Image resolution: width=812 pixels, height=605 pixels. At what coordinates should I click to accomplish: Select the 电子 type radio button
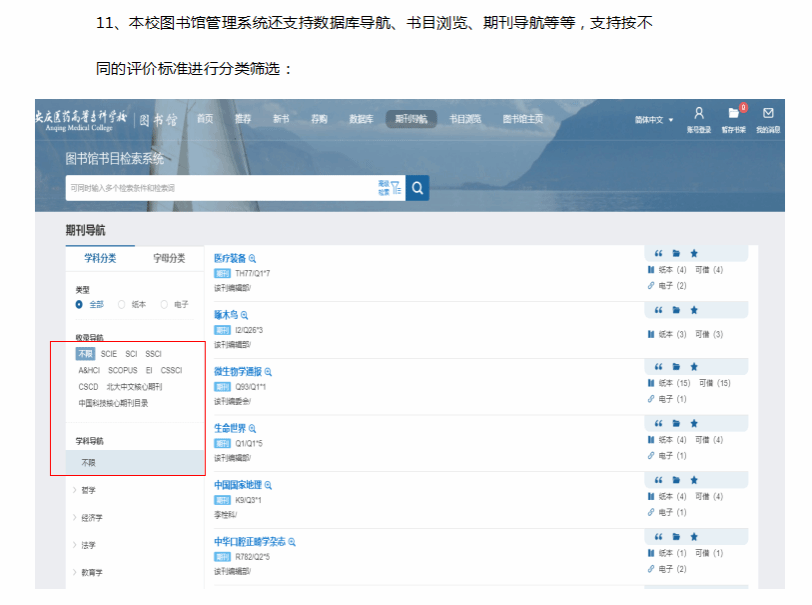point(164,304)
